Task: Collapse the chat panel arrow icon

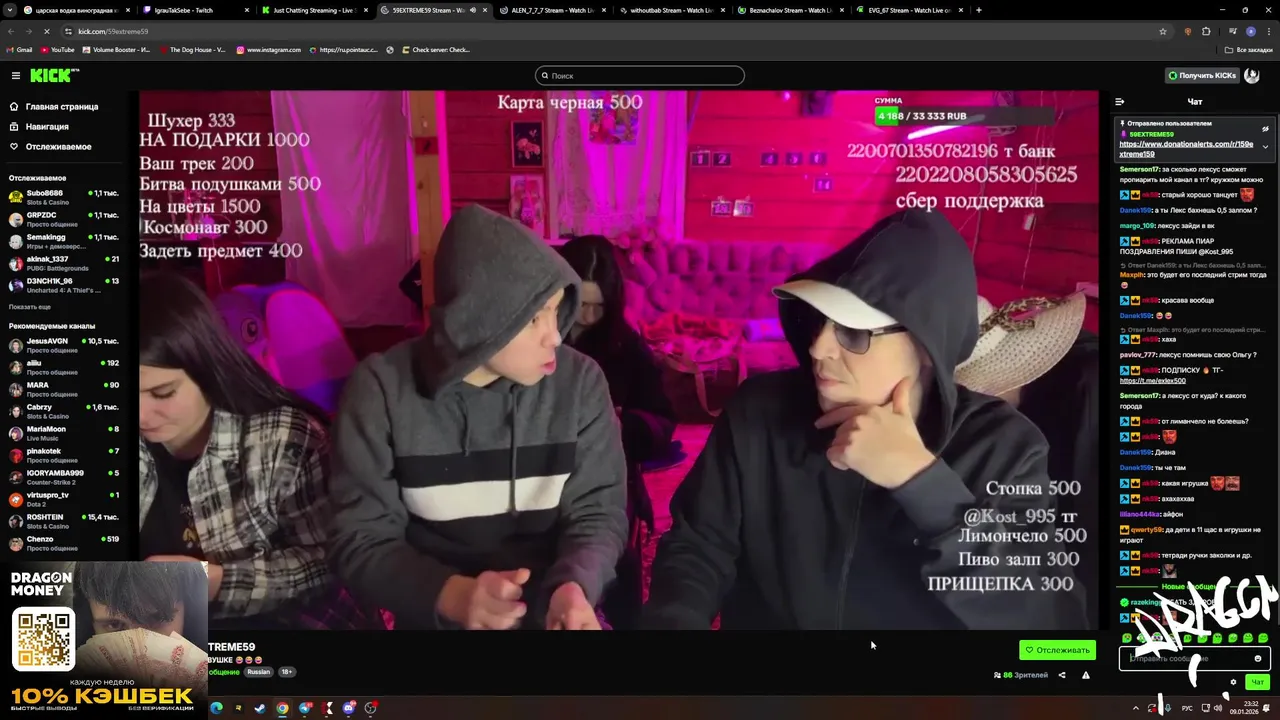Action: (1120, 102)
